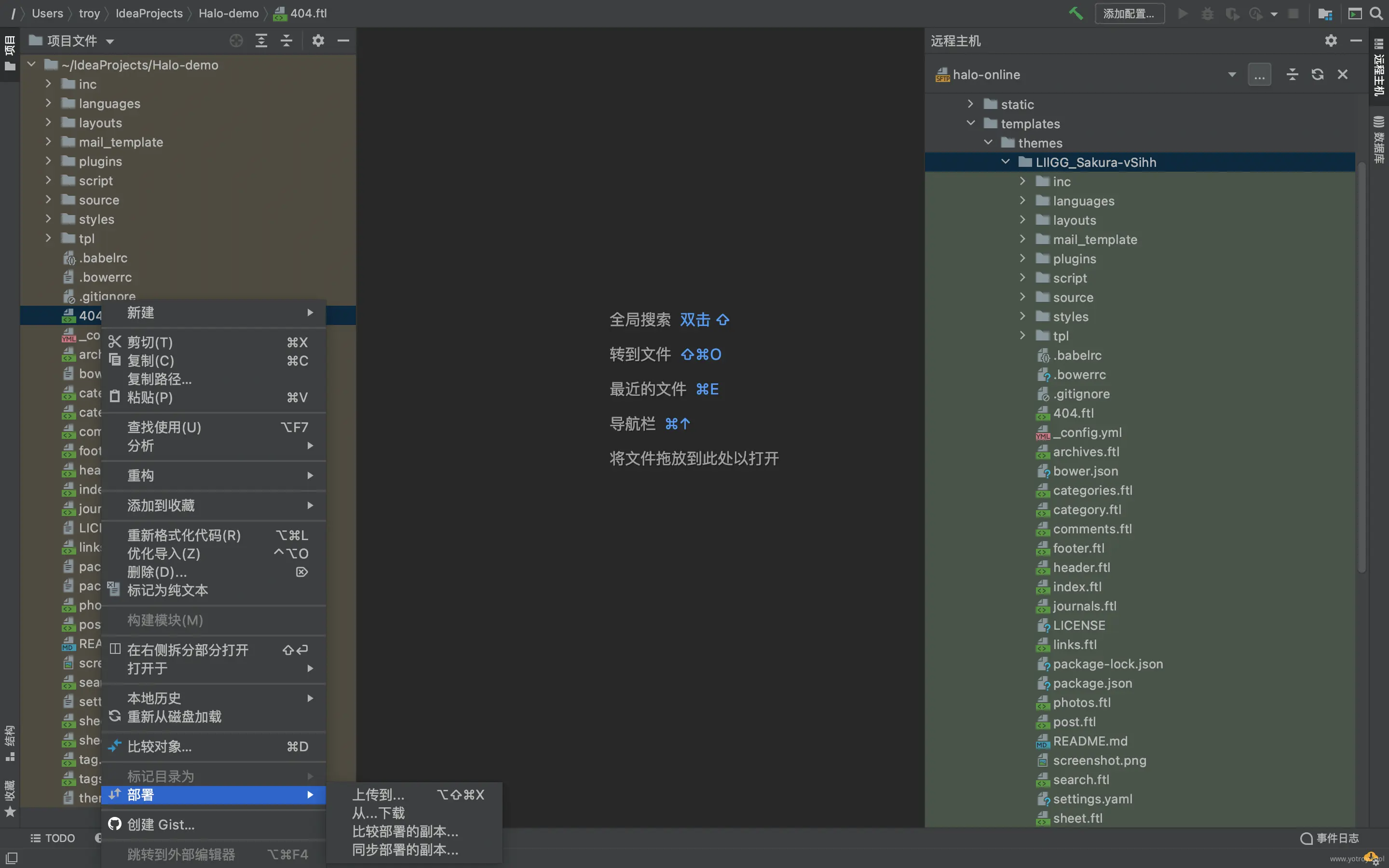Image resolution: width=1389 pixels, height=868 pixels.
Task: Click locate-file crosshair icon in project panel
Action: pyautogui.click(x=236, y=41)
